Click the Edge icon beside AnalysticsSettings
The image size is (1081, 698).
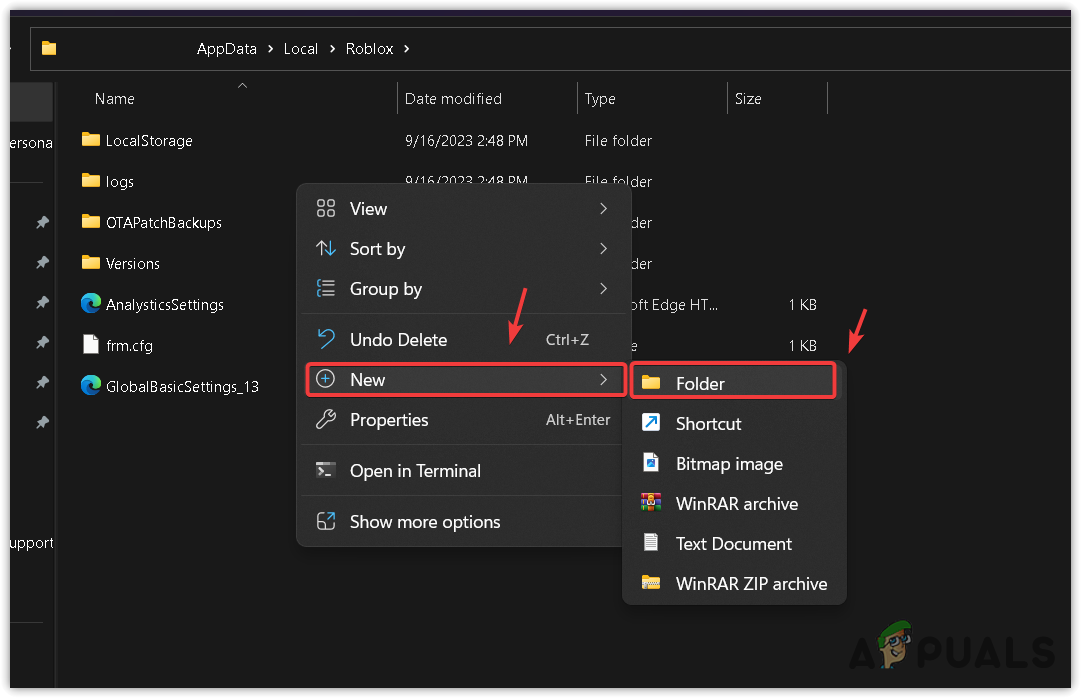91,303
